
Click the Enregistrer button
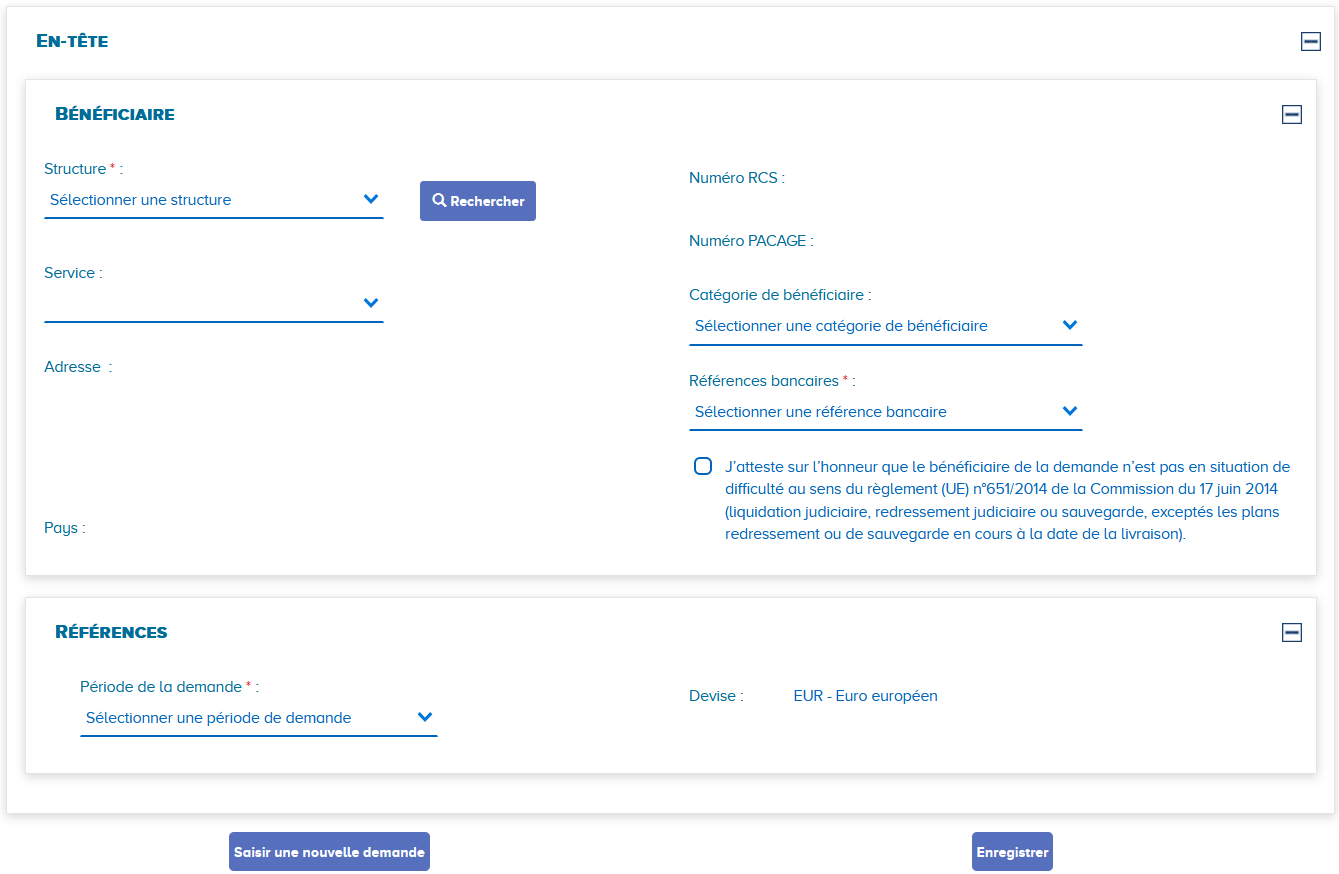point(1012,852)
